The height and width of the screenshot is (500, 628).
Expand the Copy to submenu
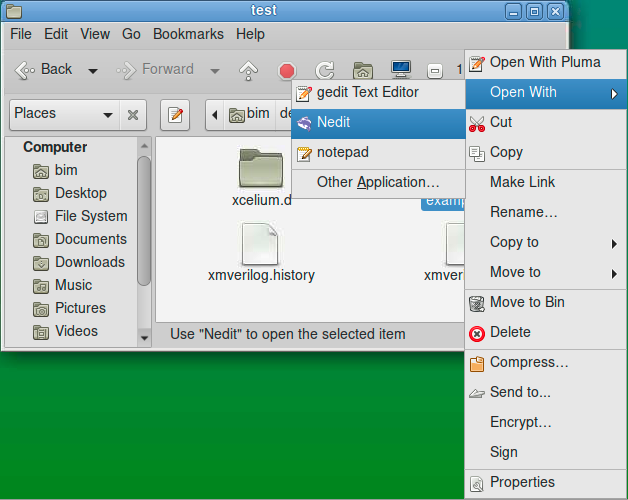point(546,242)
